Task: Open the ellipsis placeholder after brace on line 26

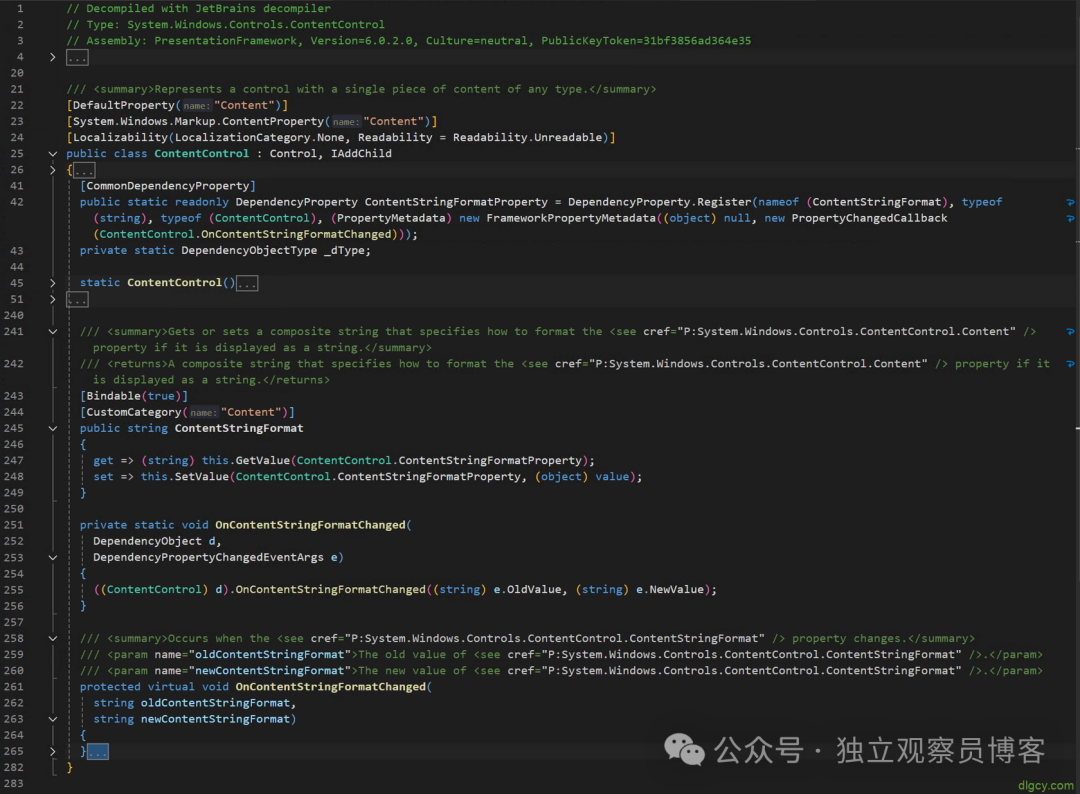Action: [84, 170]
